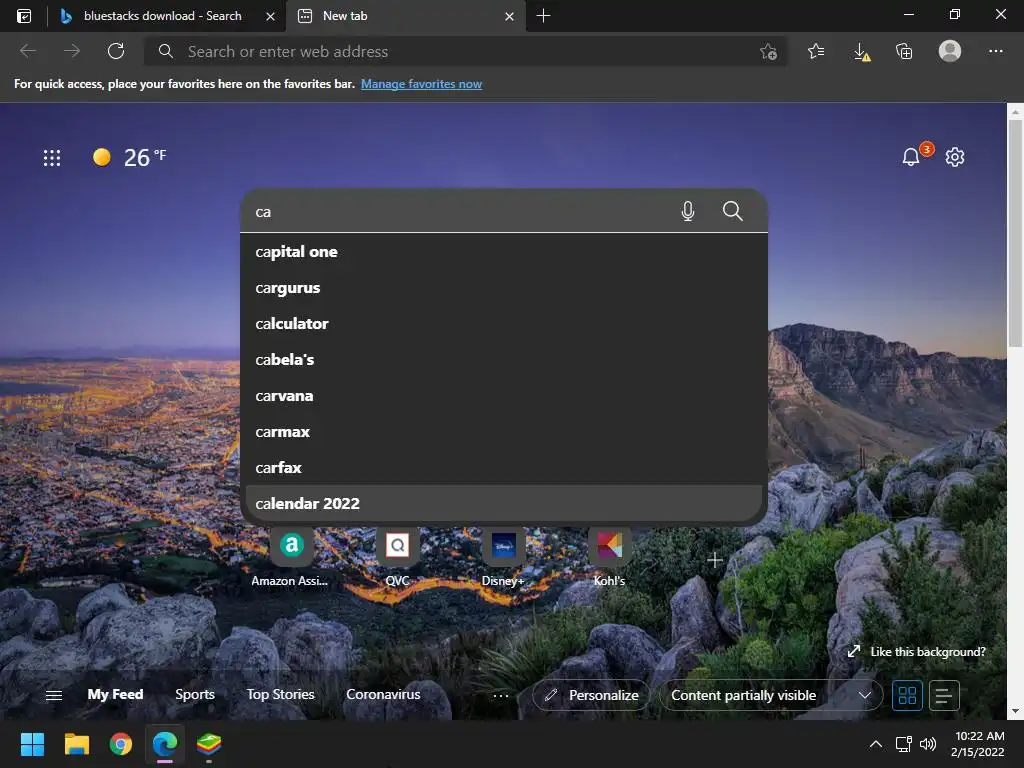
Task: Click the page vertical scrollbar thumb
Action: coord(1015,235)
